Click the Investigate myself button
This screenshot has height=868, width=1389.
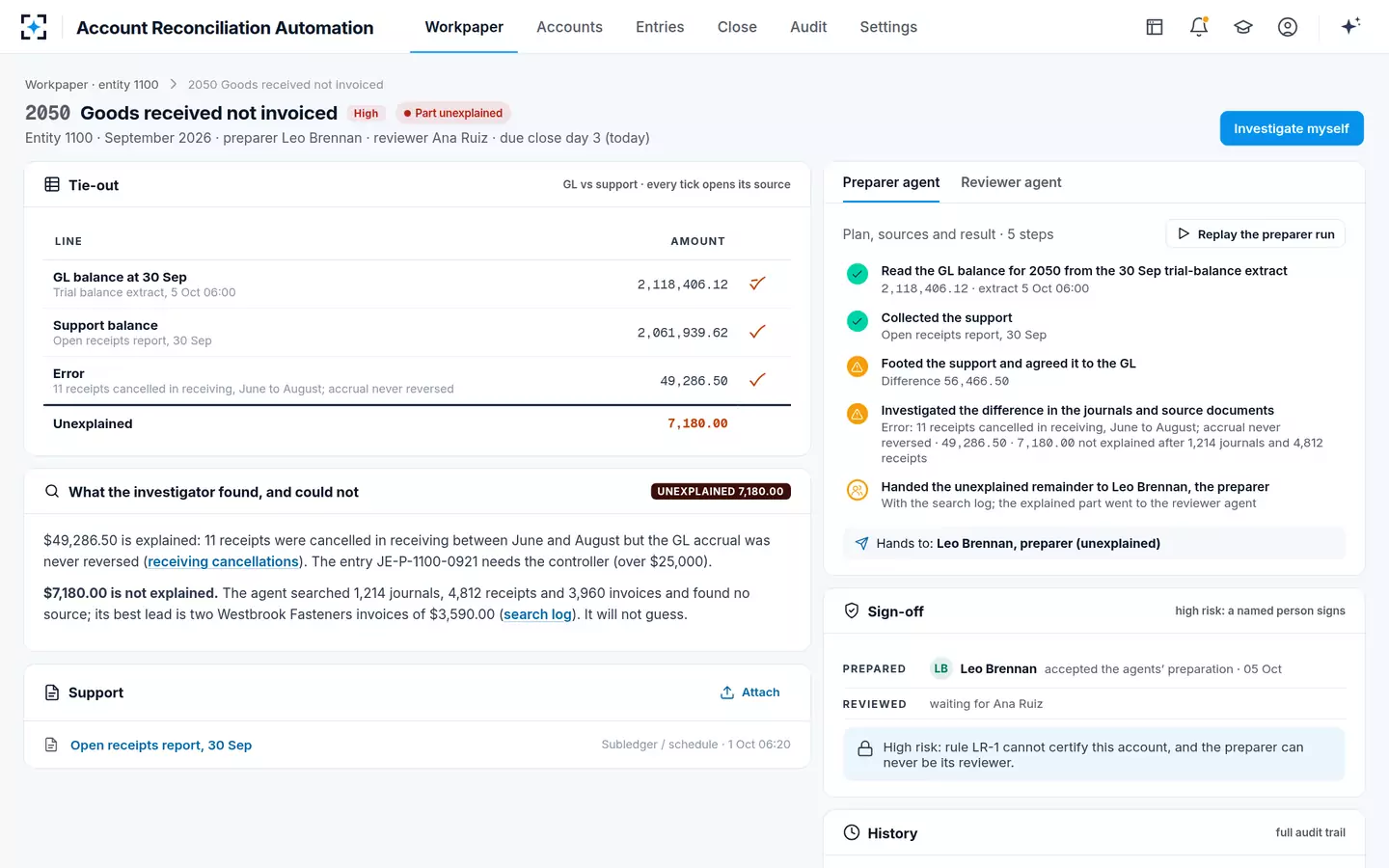[x=1292, y=128]
